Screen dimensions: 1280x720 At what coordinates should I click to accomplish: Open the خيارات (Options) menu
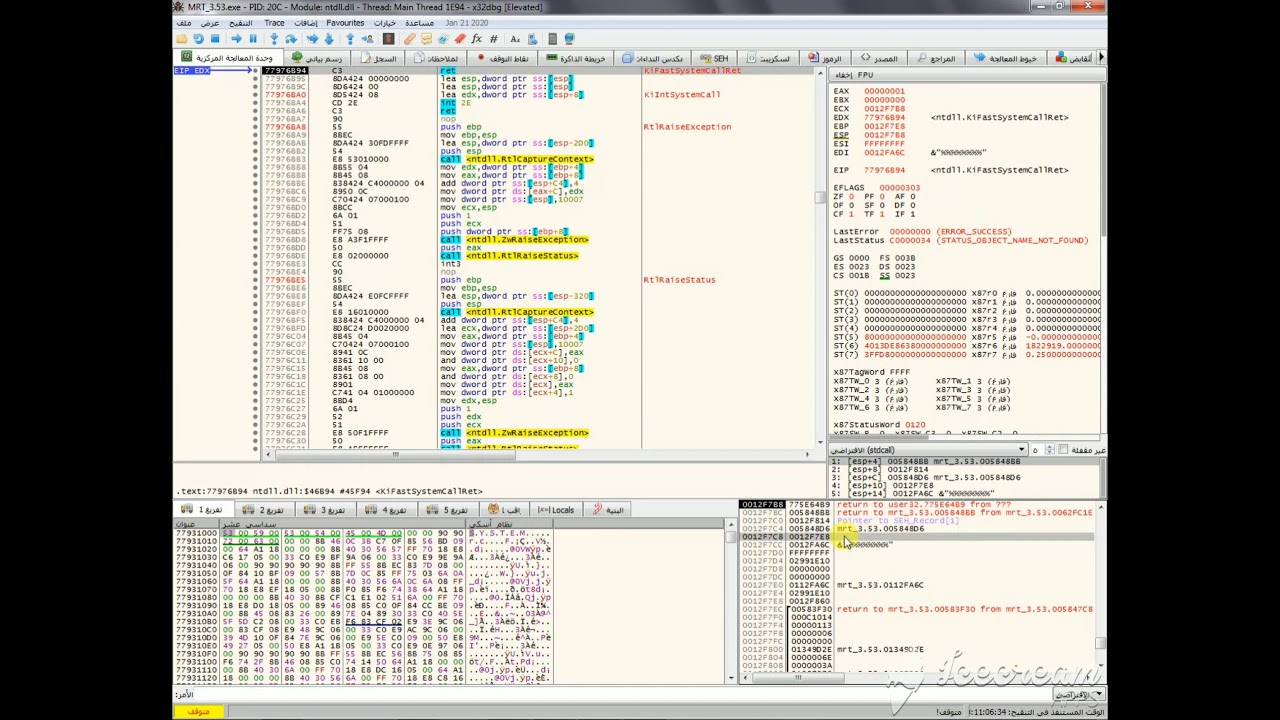tap(385, 23)
